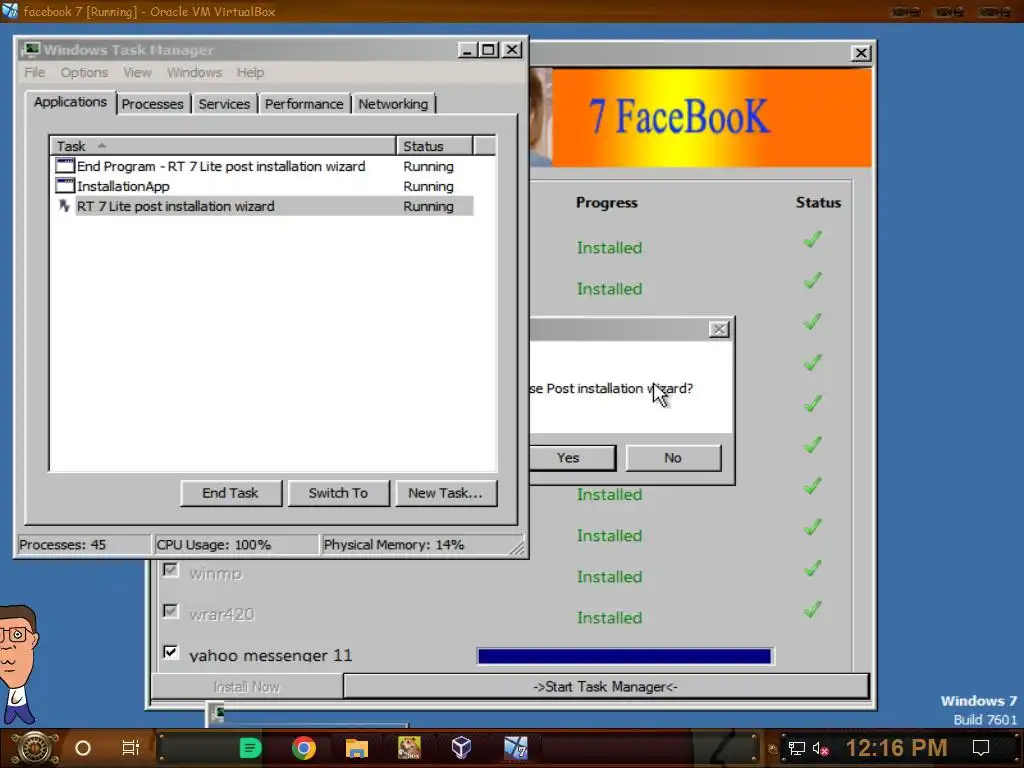Close the 7 FaceBooK installer window
Screen dimensions: 1024x768
(861, 53)
